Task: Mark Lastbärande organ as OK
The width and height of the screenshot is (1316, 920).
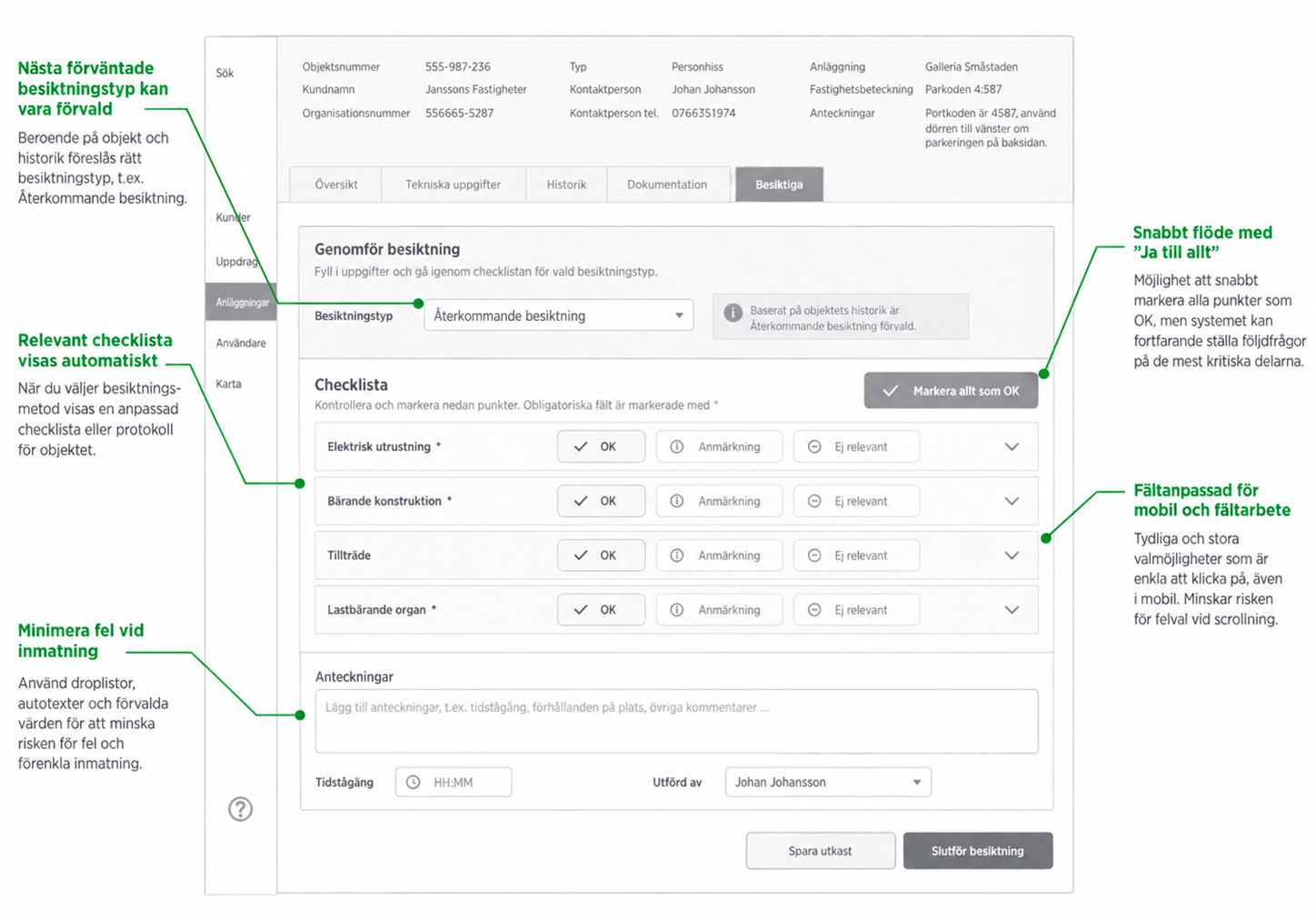Action: pos(601,610)
